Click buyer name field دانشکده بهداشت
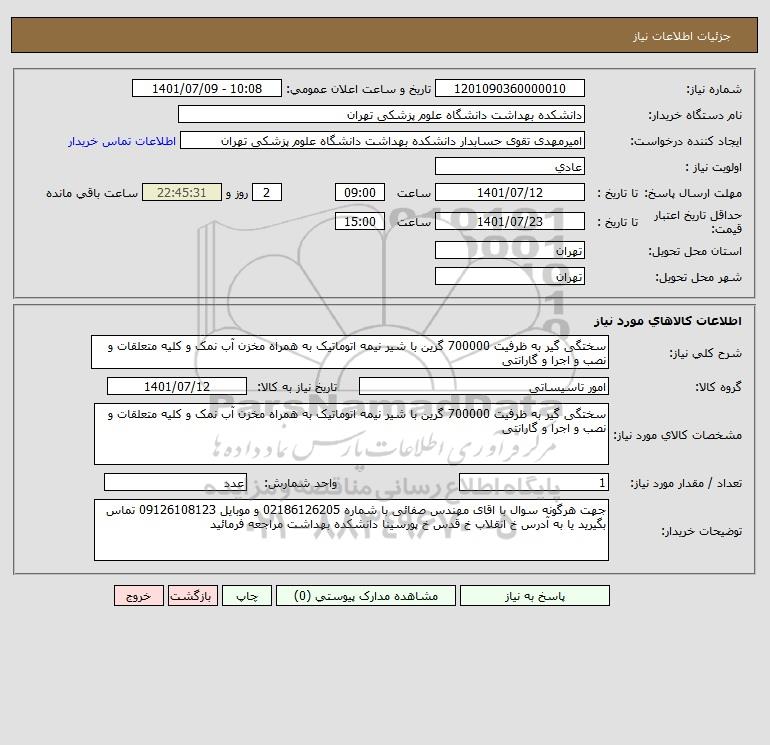Viewport: 770px width, 745px height. tap(381, 114)
